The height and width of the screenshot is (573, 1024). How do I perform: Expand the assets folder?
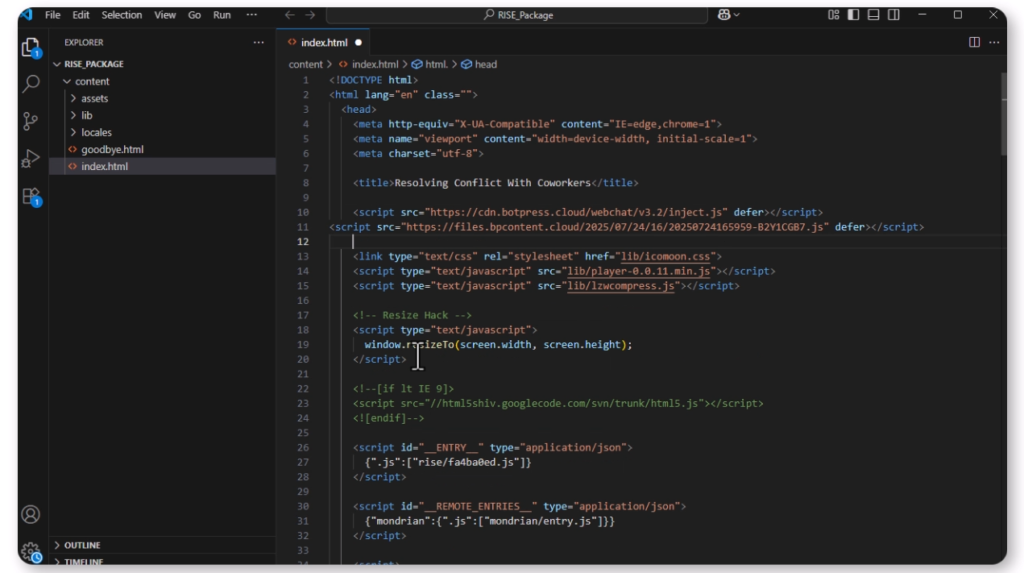coord(163,98)
